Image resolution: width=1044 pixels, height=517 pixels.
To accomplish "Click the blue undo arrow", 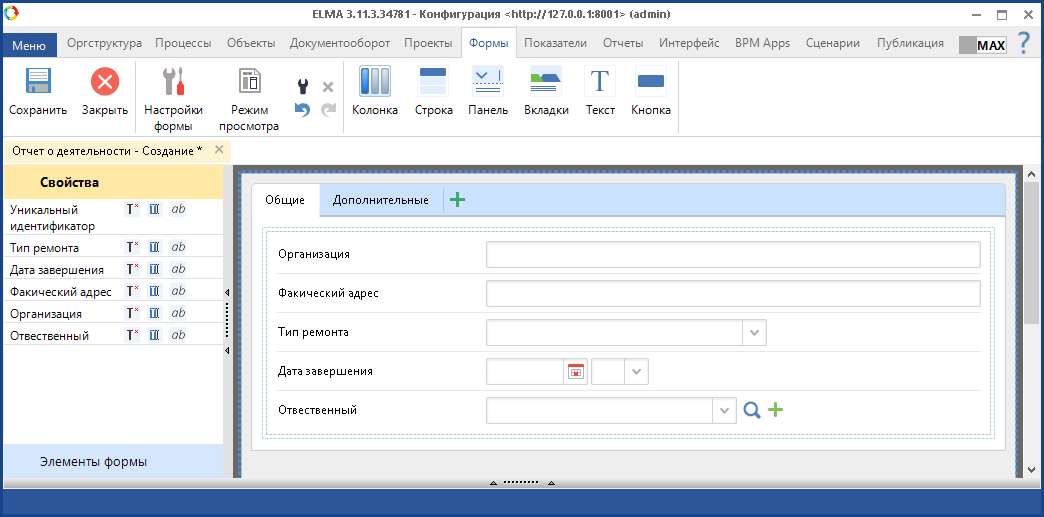I will [x=302, y=110].
